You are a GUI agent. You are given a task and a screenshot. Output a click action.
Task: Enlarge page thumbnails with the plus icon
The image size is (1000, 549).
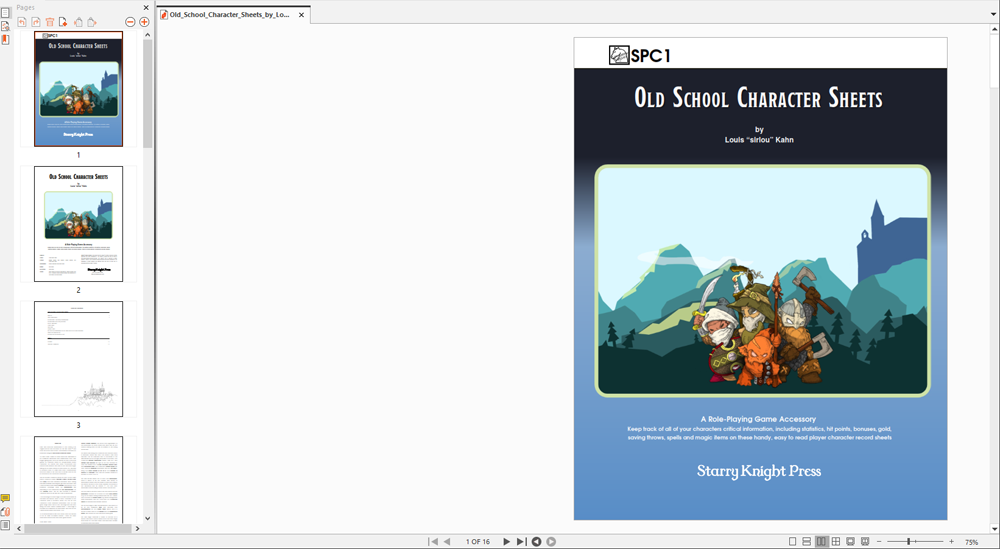pos(144,22)
